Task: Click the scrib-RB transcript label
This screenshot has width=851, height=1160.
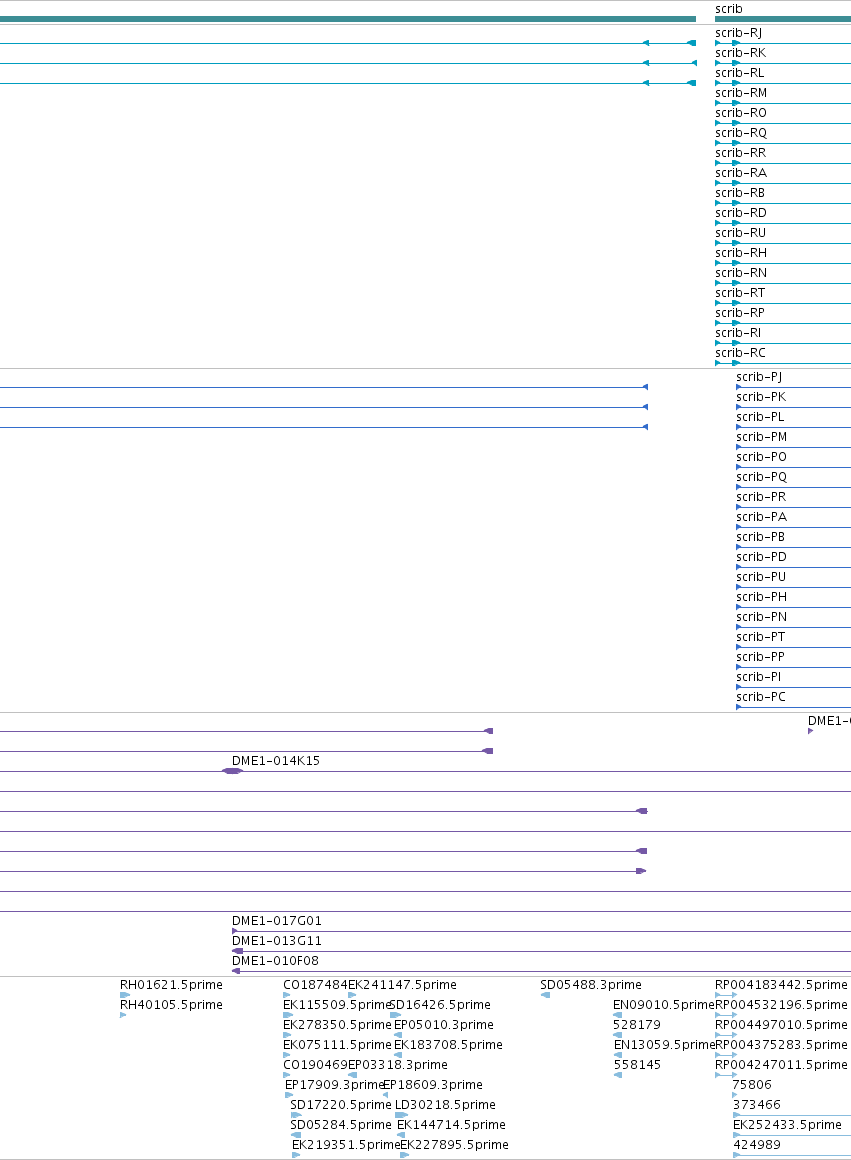Action: pos(740,192)
